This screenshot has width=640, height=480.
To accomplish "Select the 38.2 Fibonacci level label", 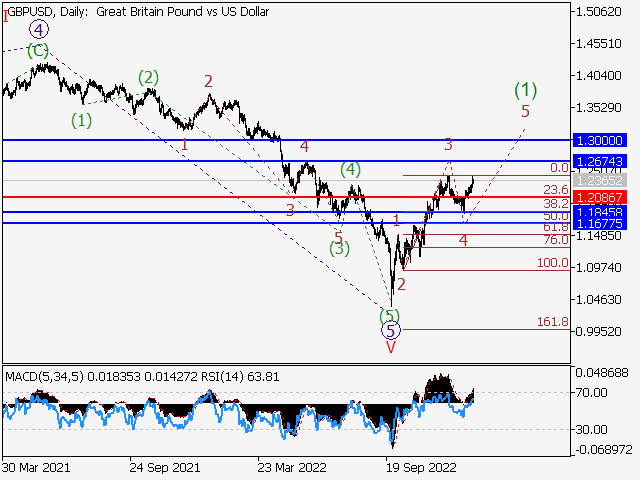I will [x=556, y=204].
